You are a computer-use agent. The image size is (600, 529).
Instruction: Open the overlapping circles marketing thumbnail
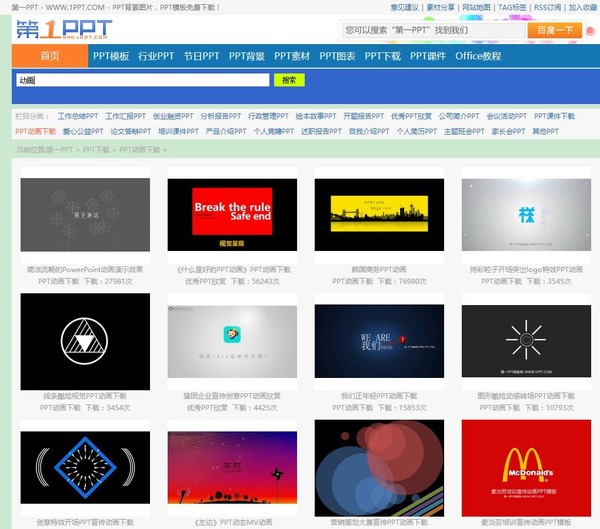[x=379, y=468]
